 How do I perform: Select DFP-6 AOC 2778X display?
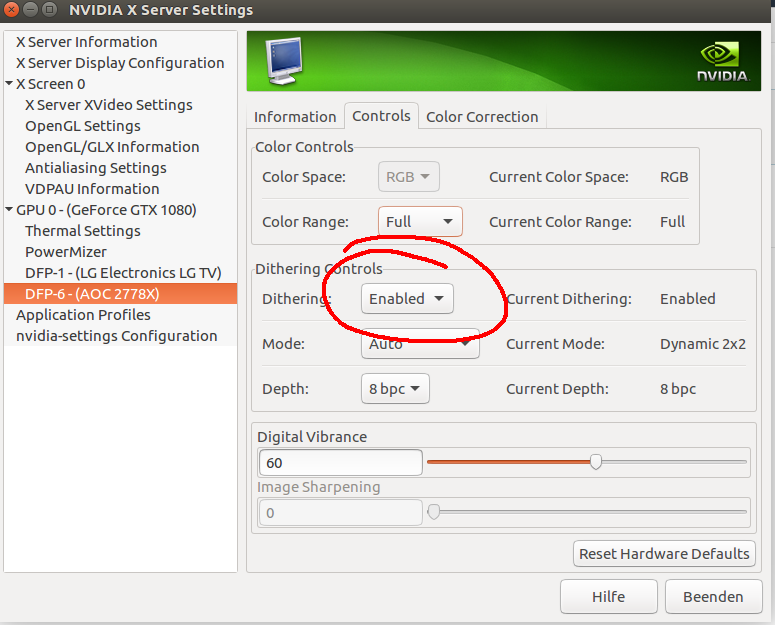[x=120, y=293]
